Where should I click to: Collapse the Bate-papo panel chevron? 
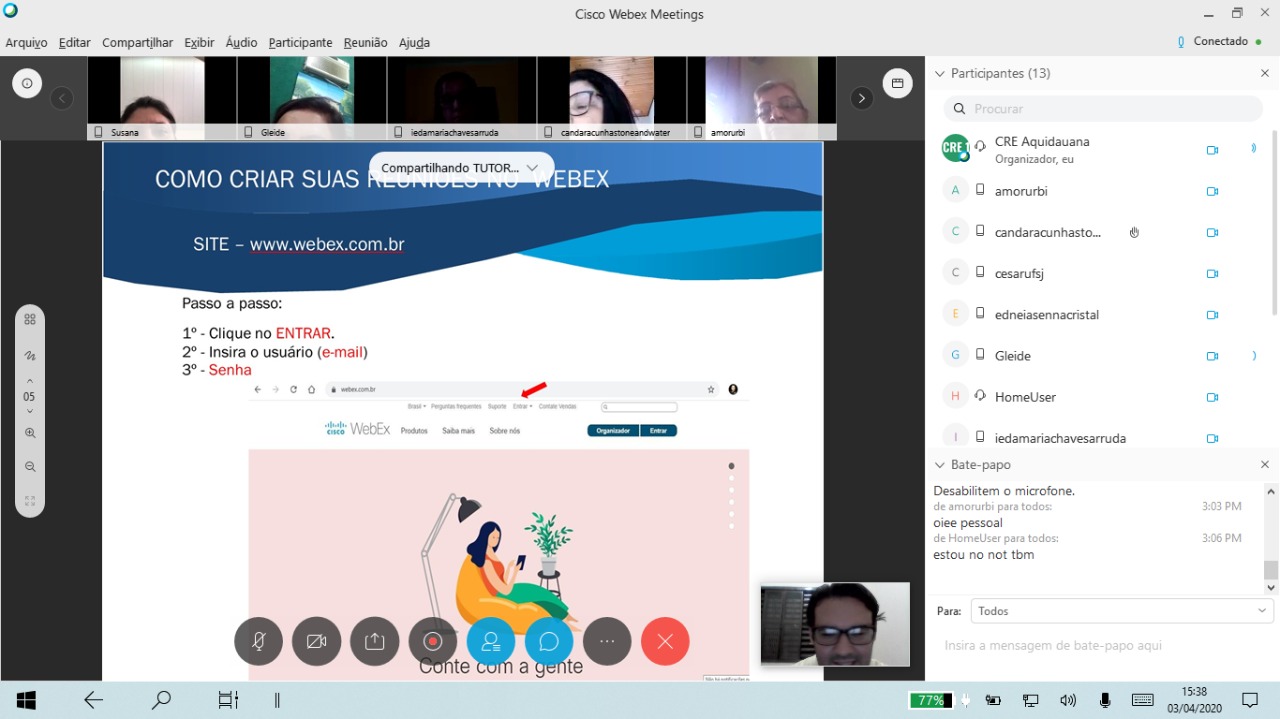click(x=939, y=465)
